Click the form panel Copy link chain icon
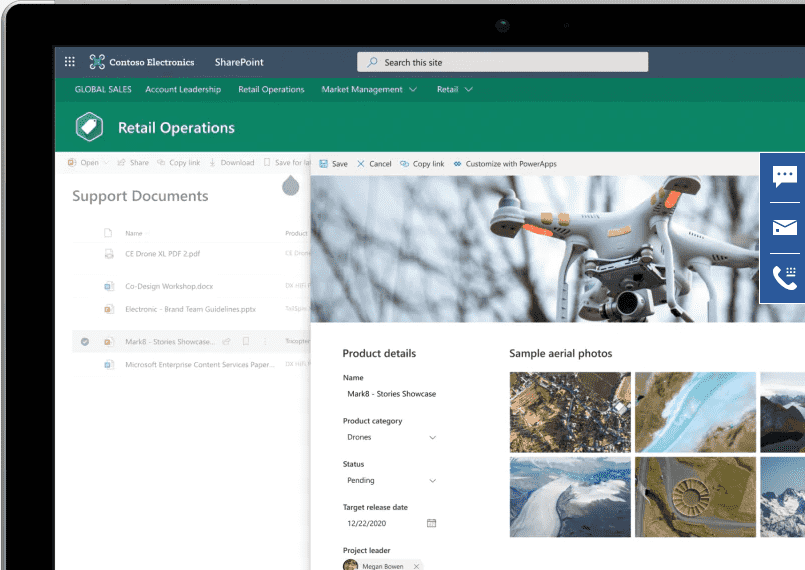 (405, 164)
